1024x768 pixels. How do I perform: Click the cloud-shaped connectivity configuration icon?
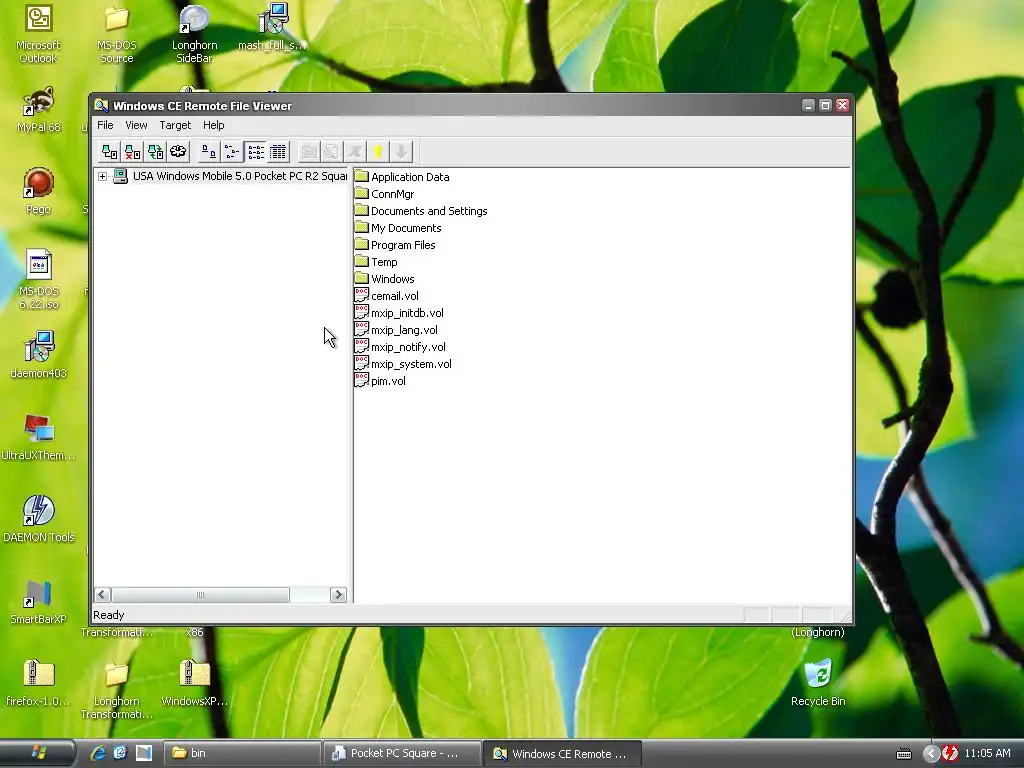coord(178,152)
